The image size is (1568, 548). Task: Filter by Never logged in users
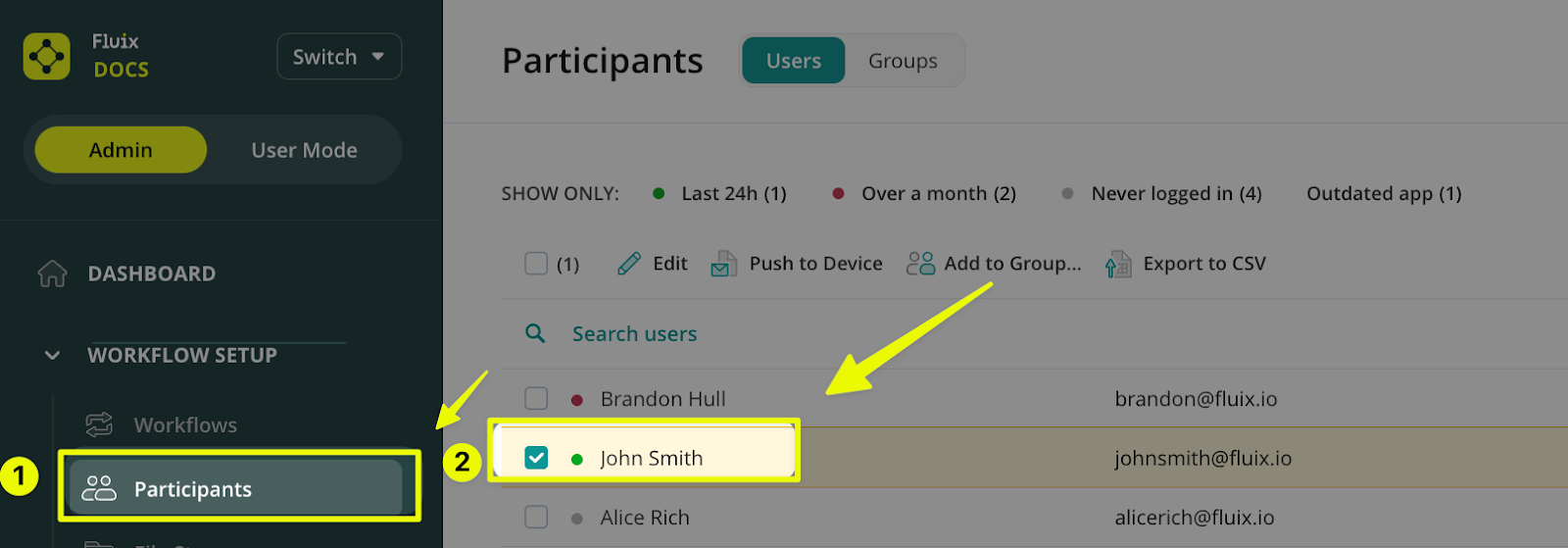[1175, 194]
